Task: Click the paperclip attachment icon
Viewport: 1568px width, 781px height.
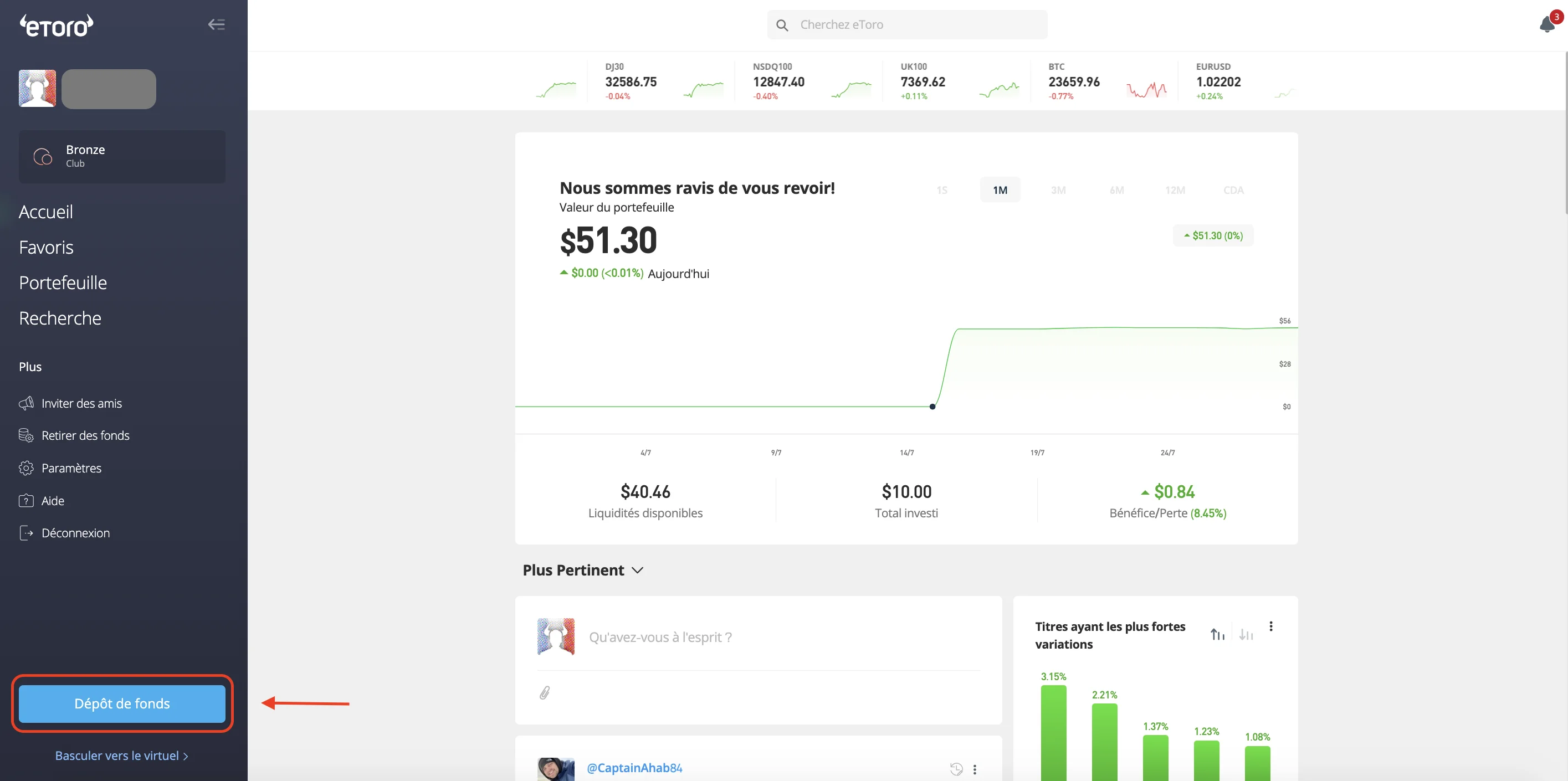Action: click(x=544, y=693)
